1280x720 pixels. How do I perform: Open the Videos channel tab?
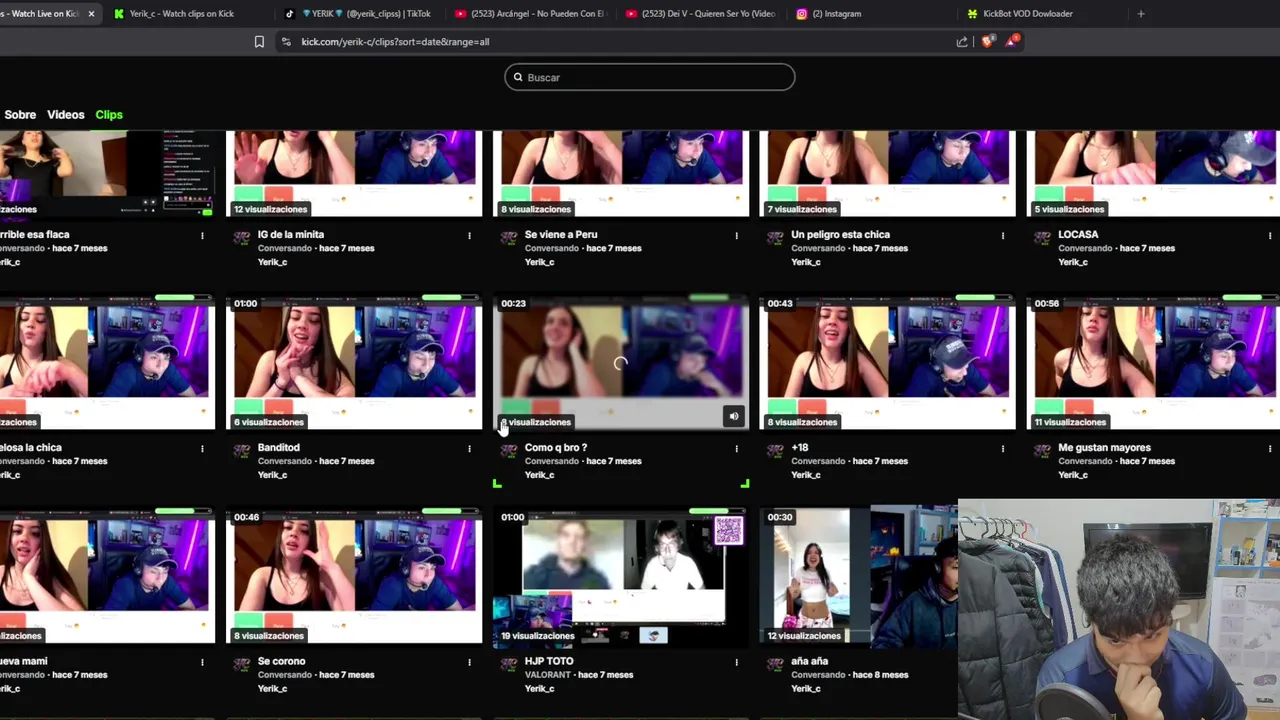click(x=66, y=115)
